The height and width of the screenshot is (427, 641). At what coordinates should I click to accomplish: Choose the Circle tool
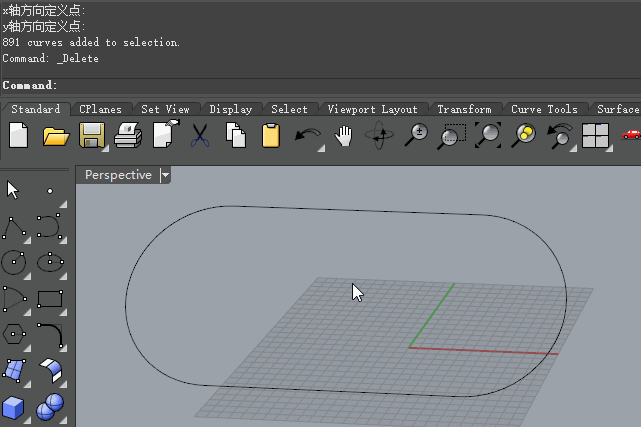(14, 262)
